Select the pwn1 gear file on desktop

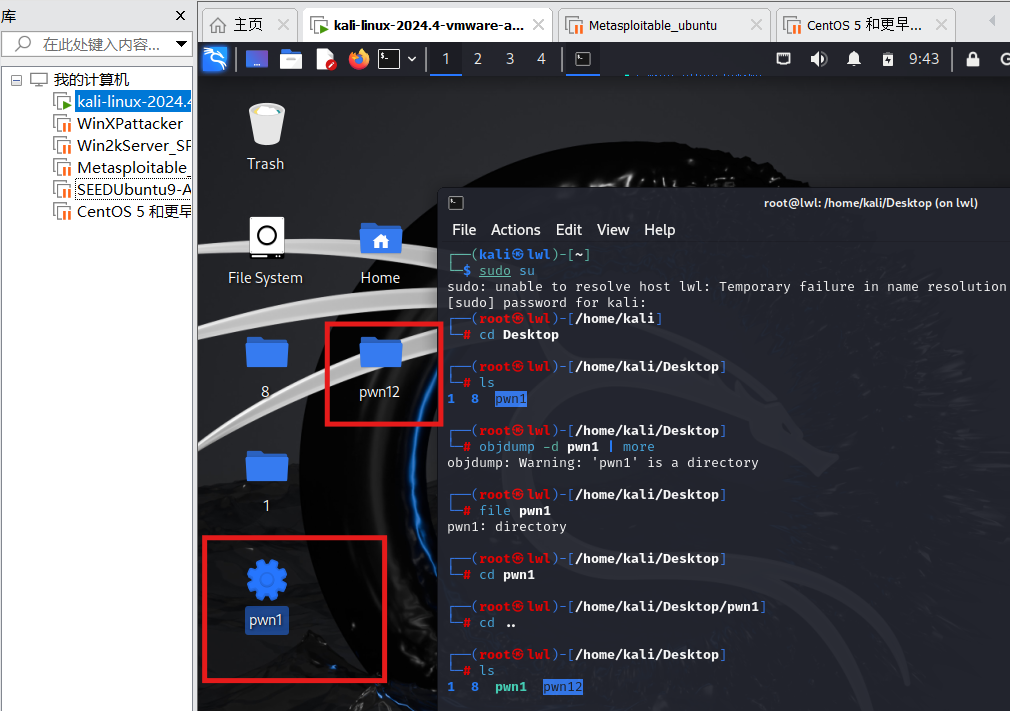267,596
